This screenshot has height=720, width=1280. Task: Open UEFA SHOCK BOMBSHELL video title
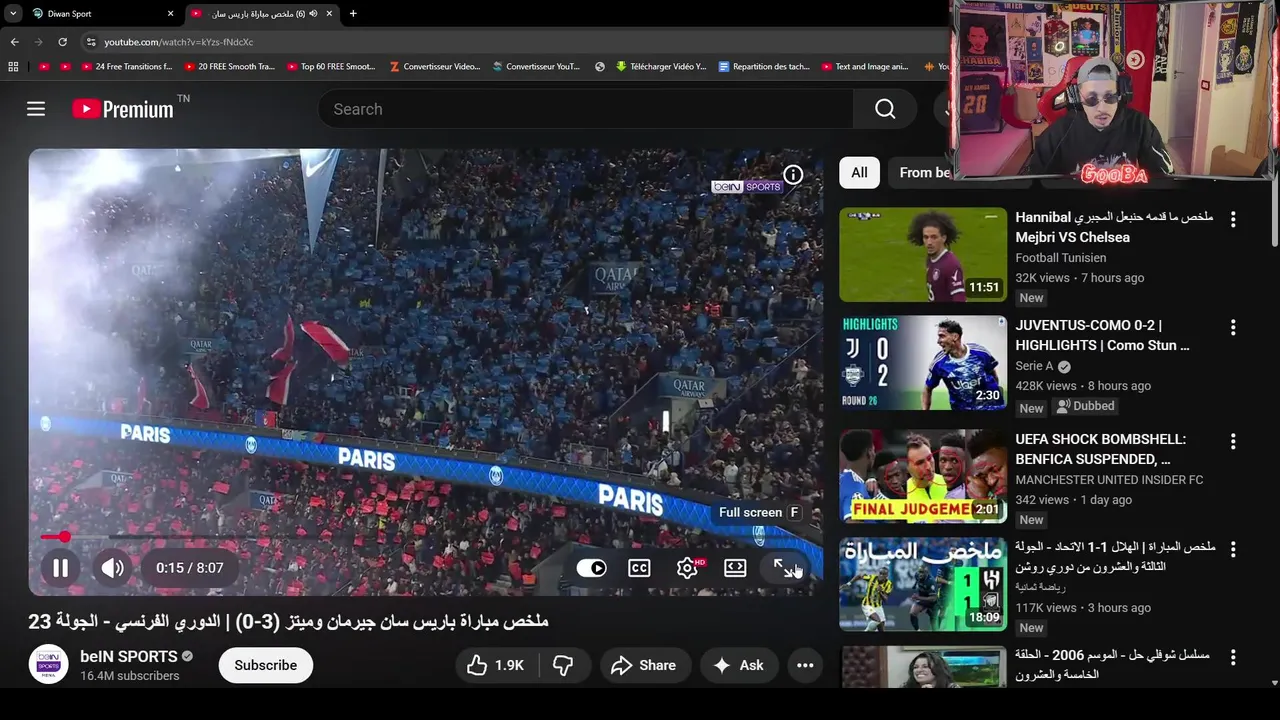1101,449
